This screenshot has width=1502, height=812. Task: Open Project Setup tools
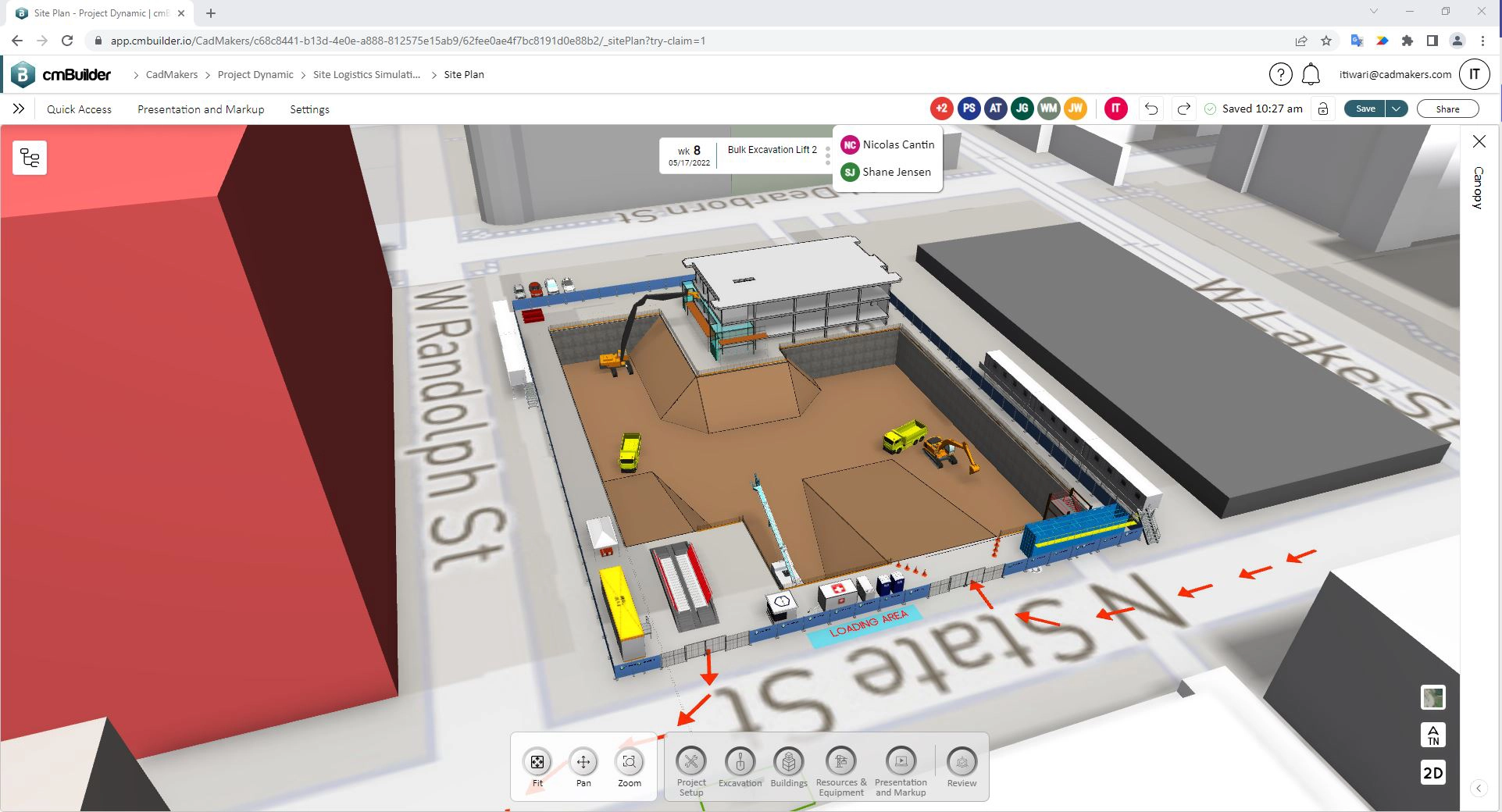click(691, 762)
